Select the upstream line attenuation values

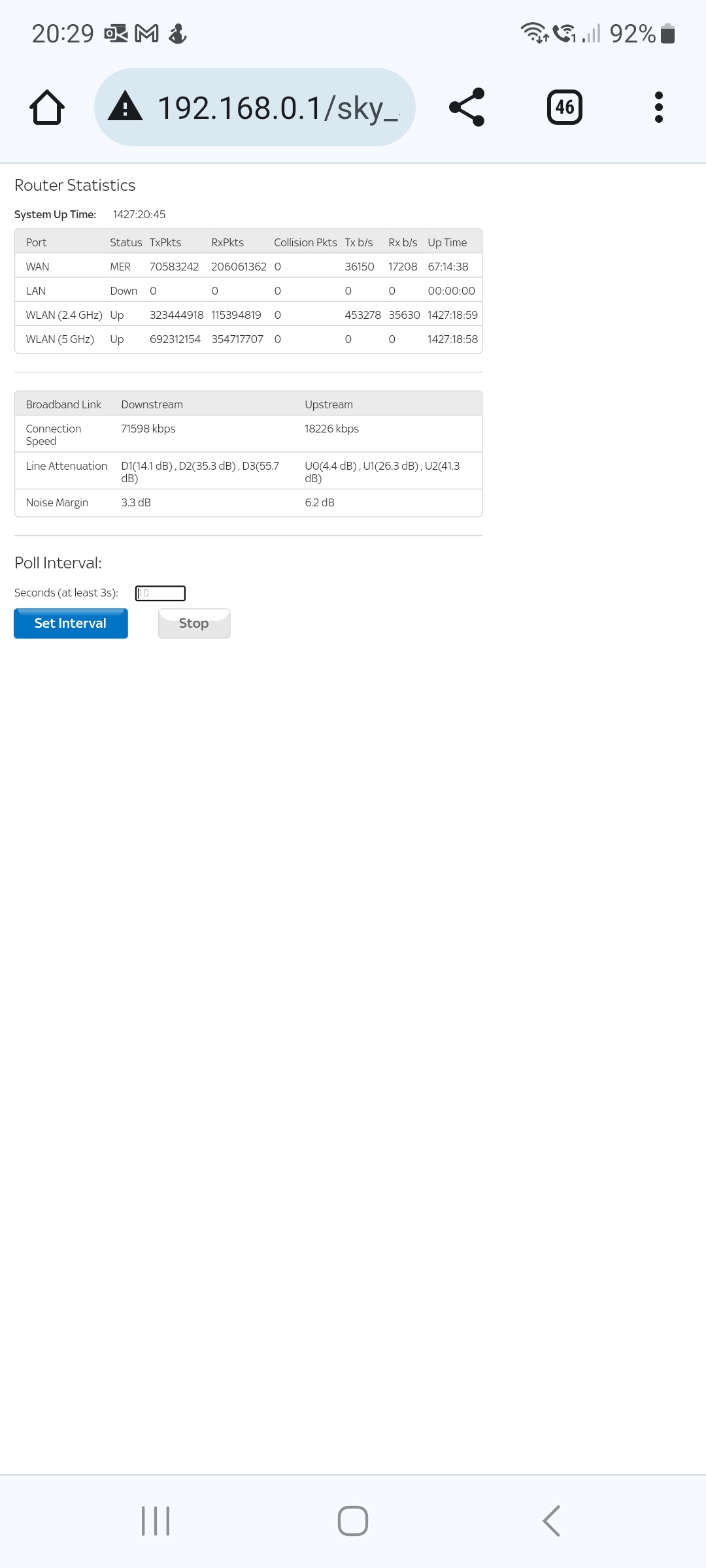(x=382, y=472)
